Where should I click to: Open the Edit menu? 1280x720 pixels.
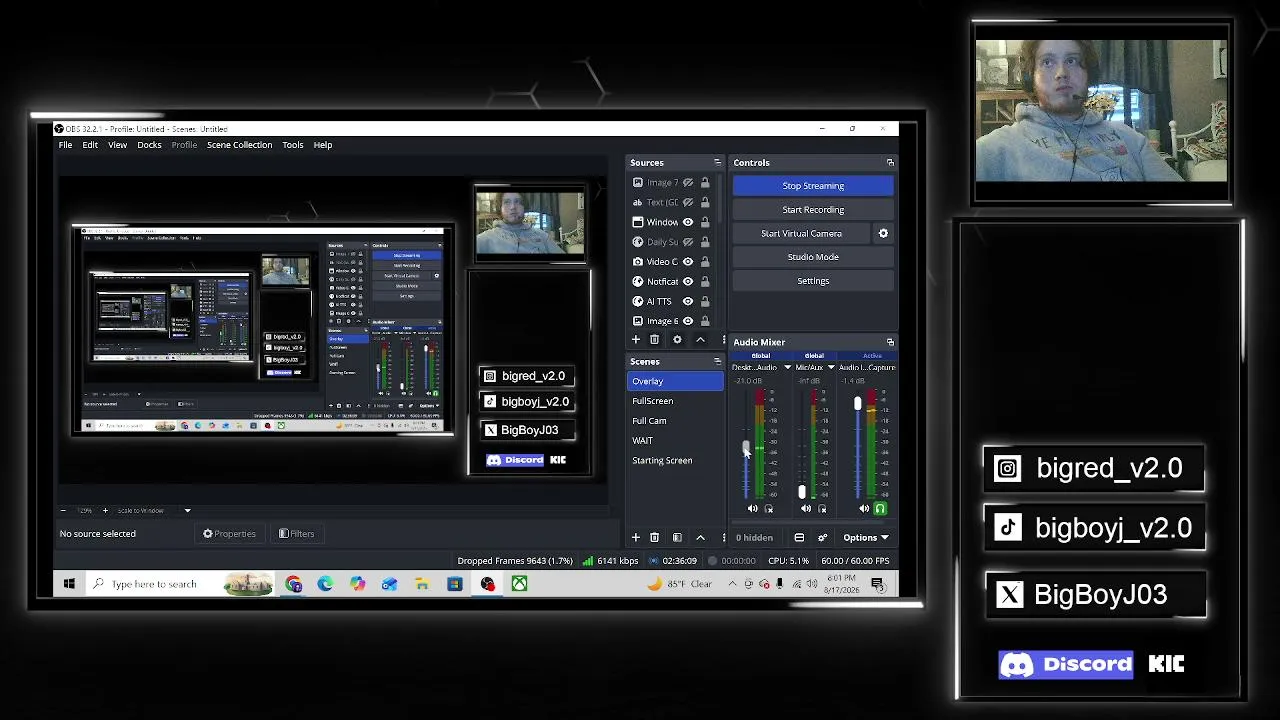pyautogui.click(x=90, y=145)
